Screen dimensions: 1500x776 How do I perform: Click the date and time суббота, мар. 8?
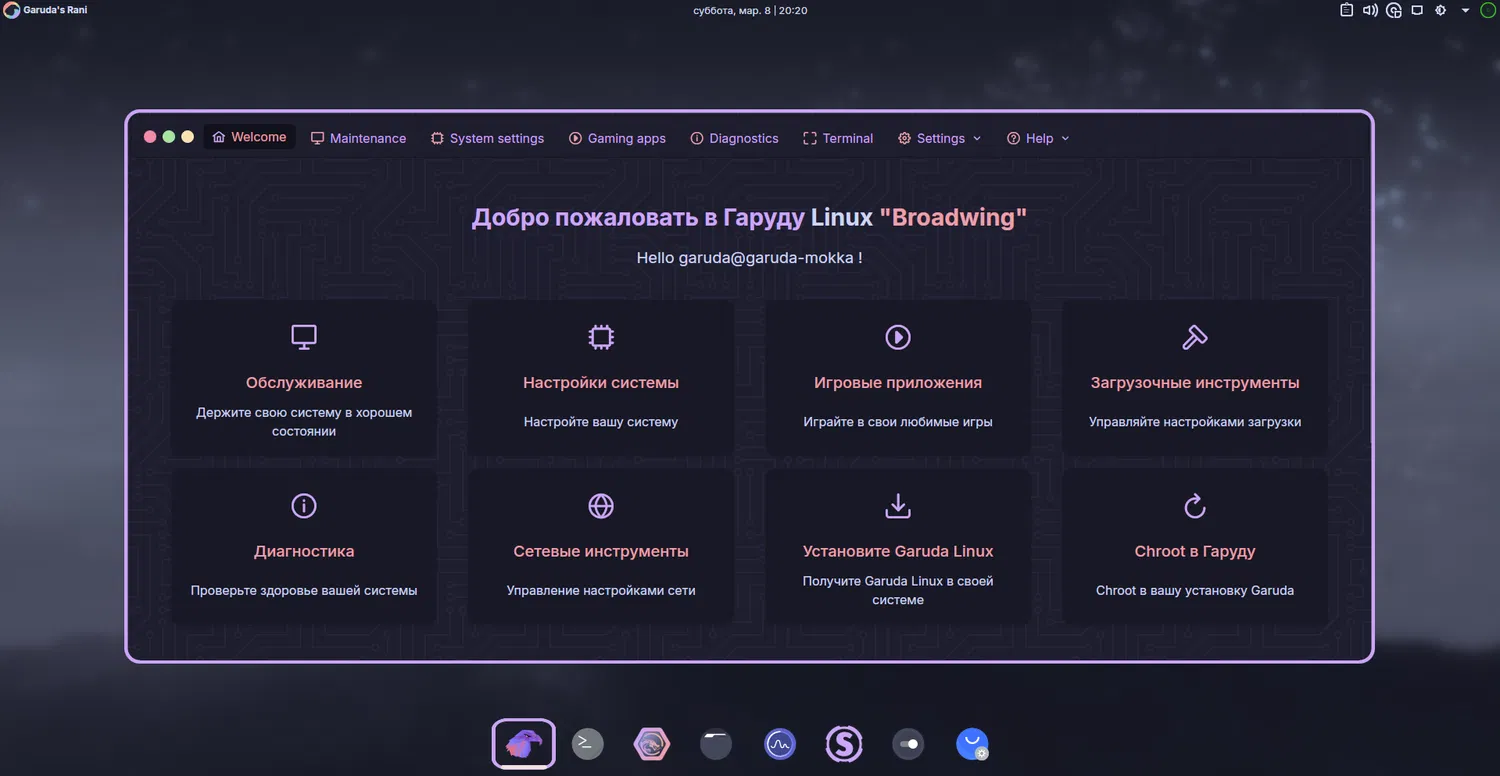pyautogui.click(x=750, y=10)
